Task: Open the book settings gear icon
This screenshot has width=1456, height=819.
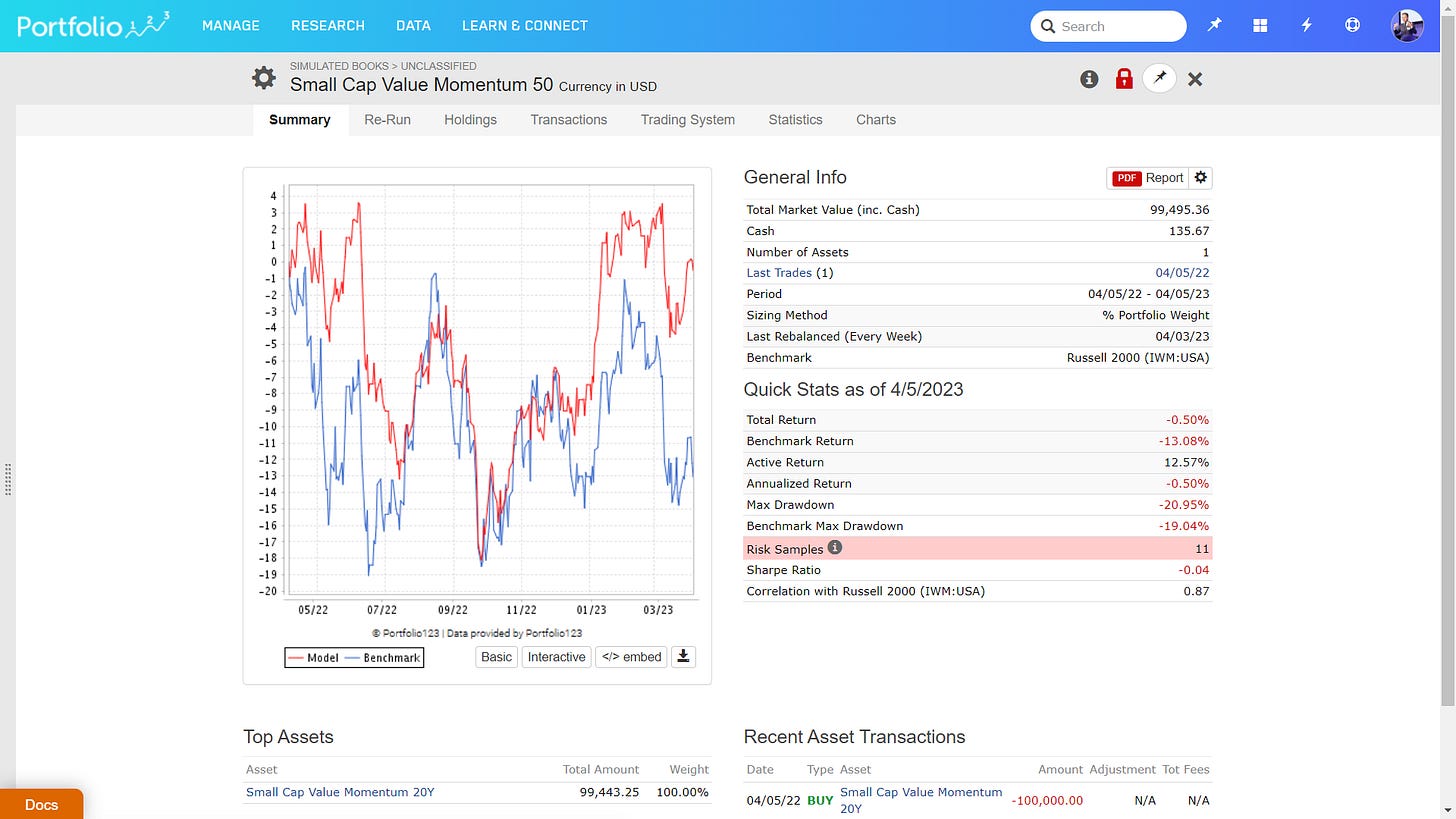Action: (264, 78)
